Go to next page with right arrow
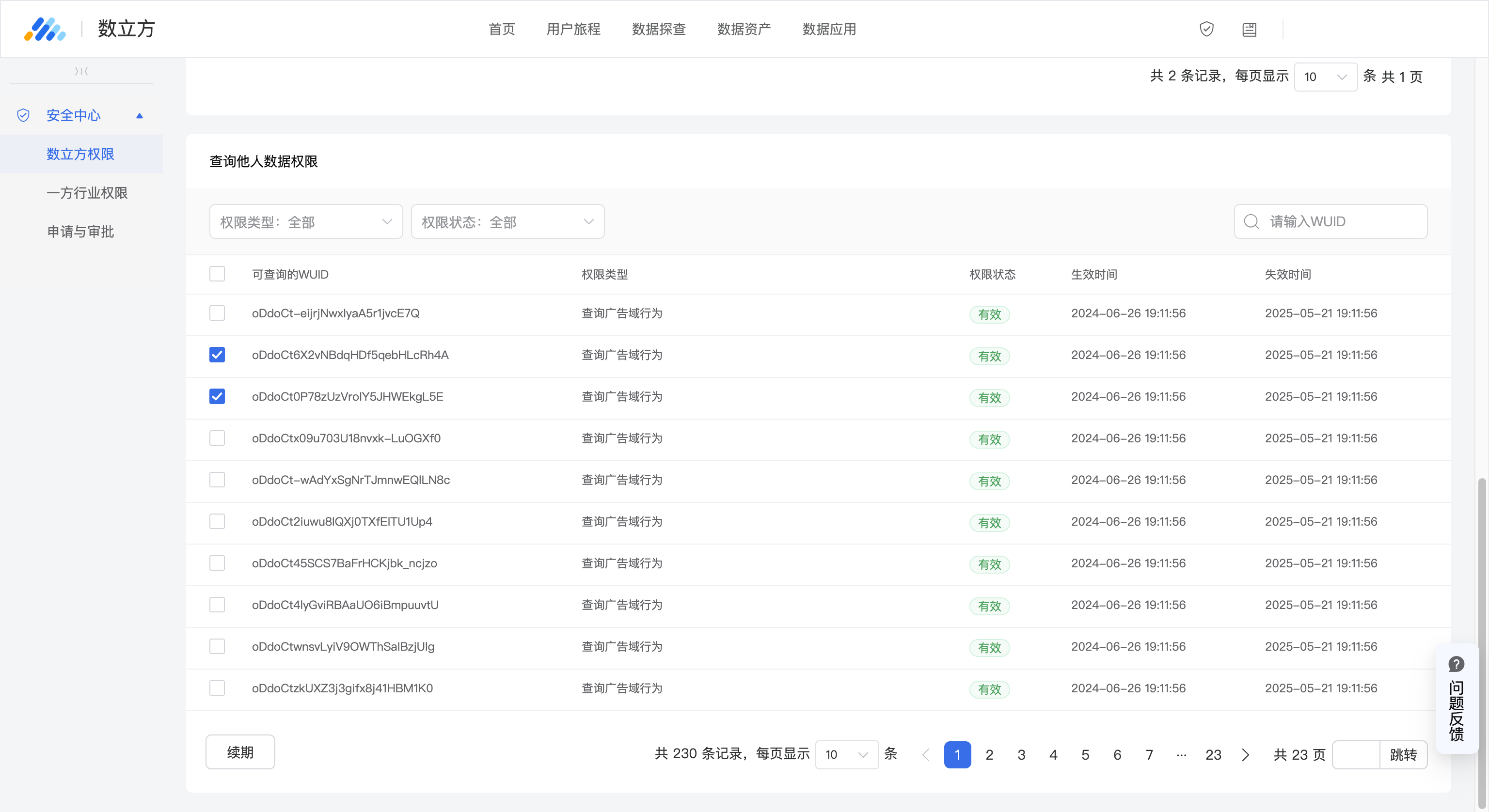1489x812 pixels. point(1246,755)
